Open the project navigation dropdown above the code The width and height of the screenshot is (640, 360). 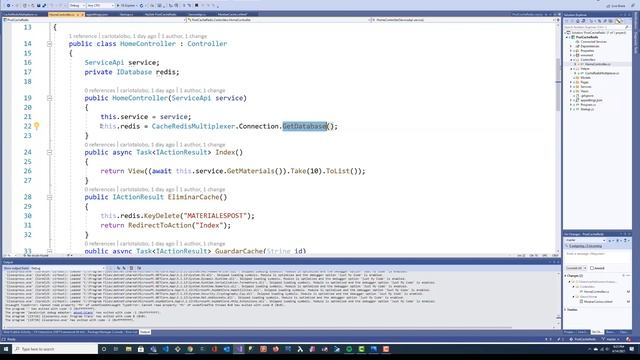click(94, 20)
